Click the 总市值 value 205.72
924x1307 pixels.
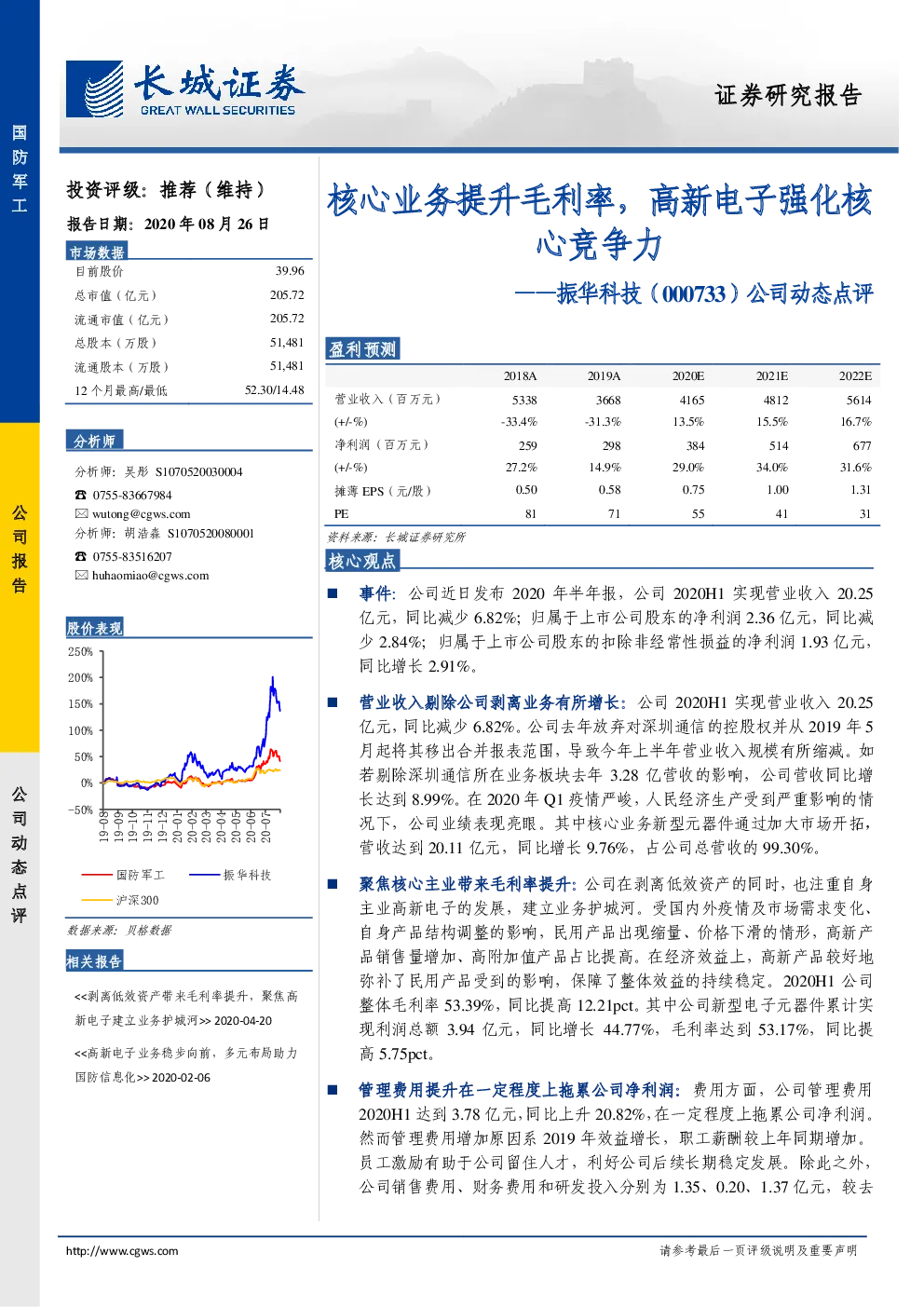tap(287, 294)
